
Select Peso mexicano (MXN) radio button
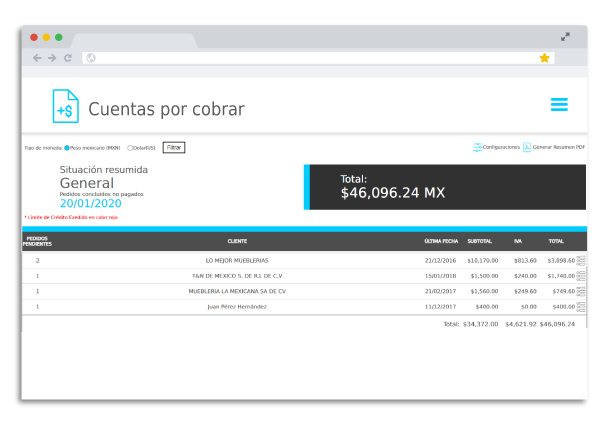coord(67,148)
